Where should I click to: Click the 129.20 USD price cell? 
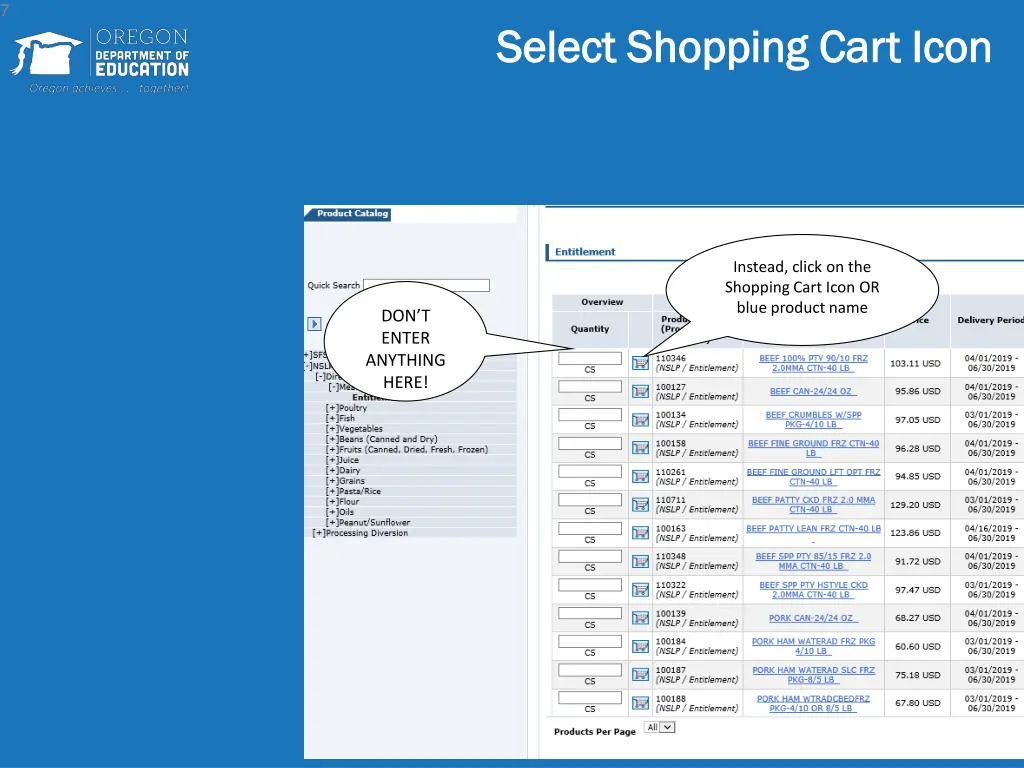click(916, 505)
